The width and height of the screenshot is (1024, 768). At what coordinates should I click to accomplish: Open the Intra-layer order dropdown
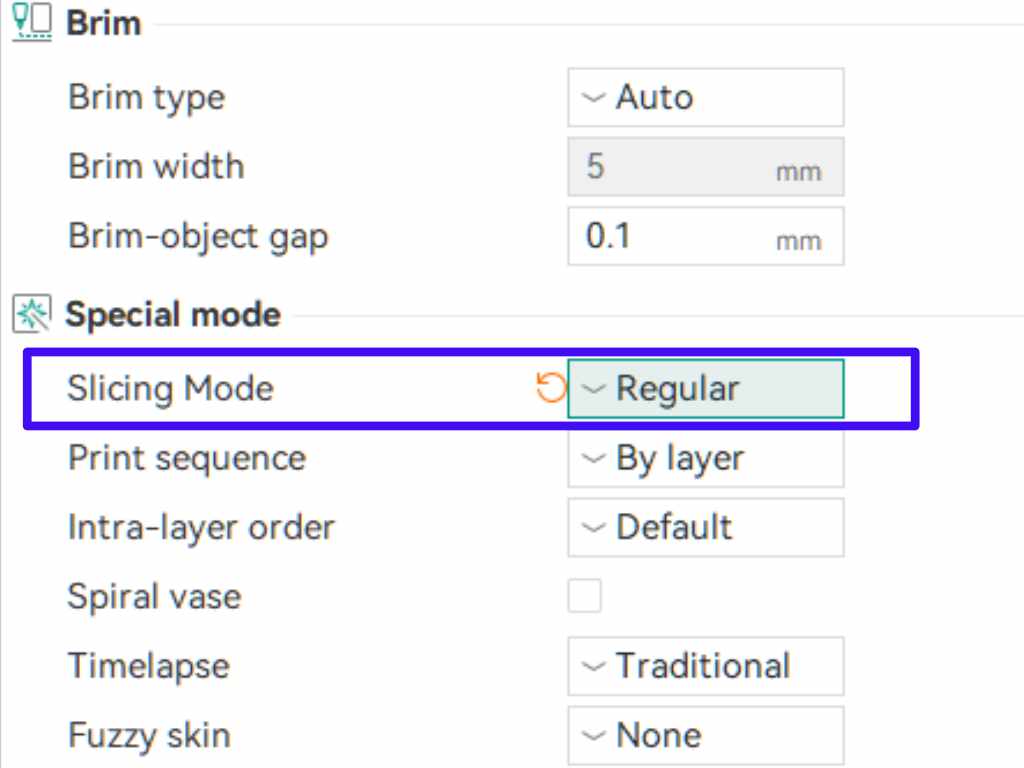coord(705,527)
